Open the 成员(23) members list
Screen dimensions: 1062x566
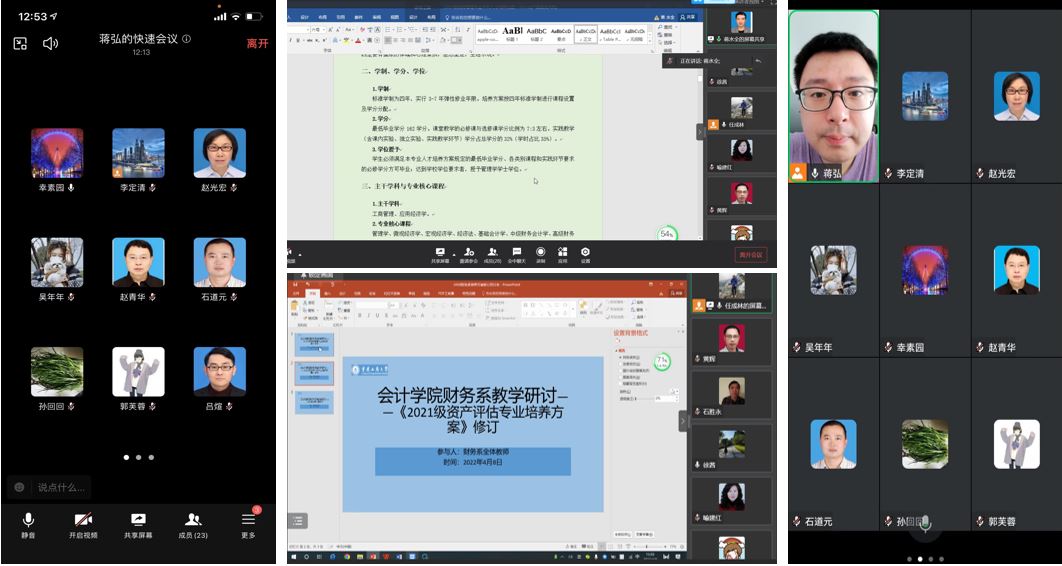point(193,524)
